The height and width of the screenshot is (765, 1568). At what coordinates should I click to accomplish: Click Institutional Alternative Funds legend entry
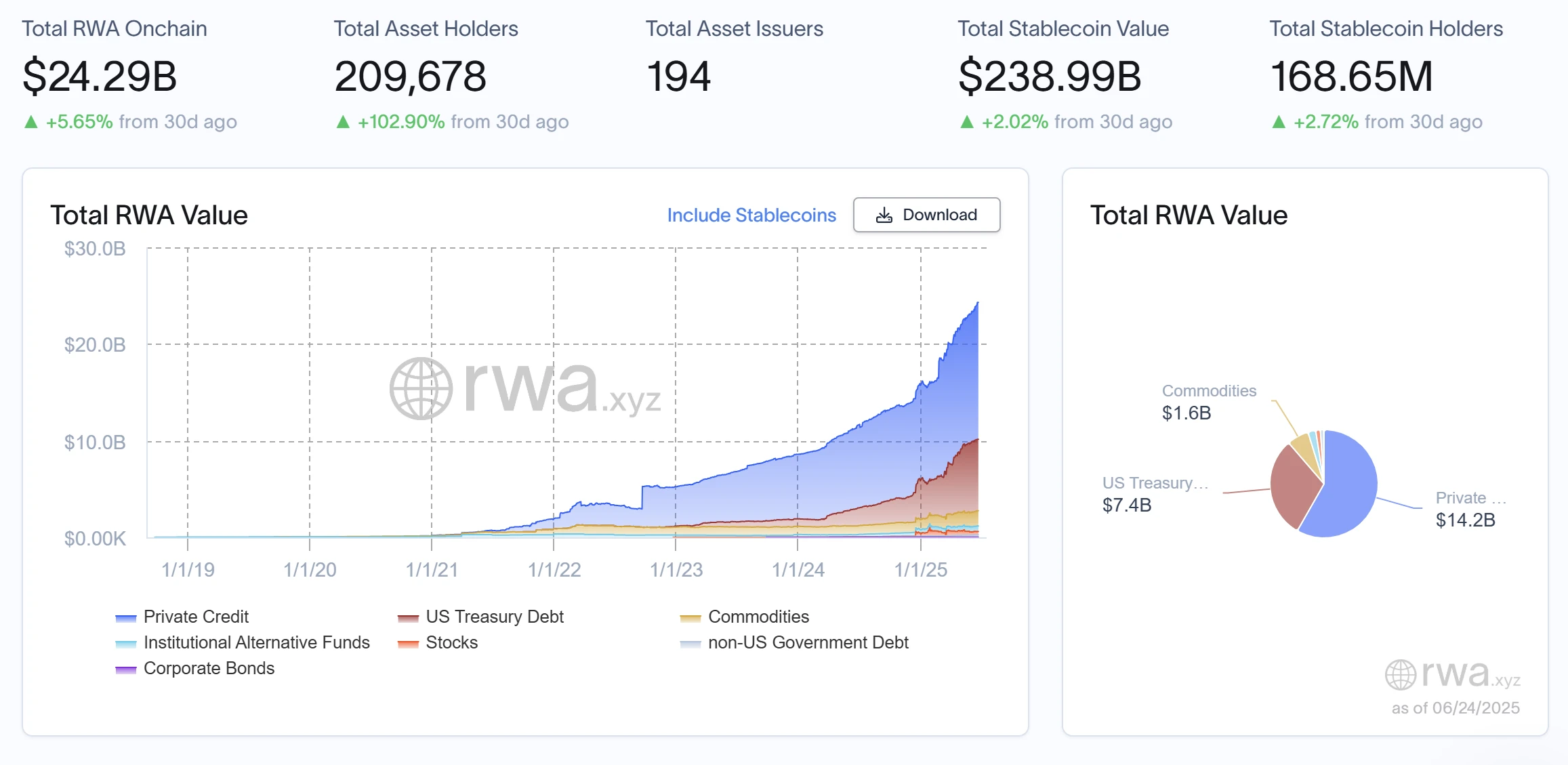coord(256,642)
